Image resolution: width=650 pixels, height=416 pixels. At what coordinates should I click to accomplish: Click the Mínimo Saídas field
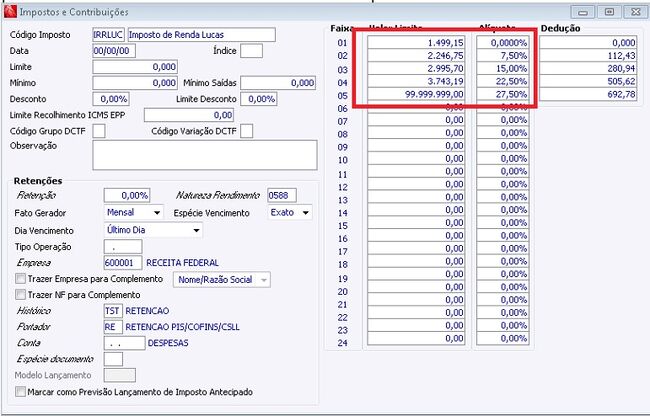pos(278,83)
